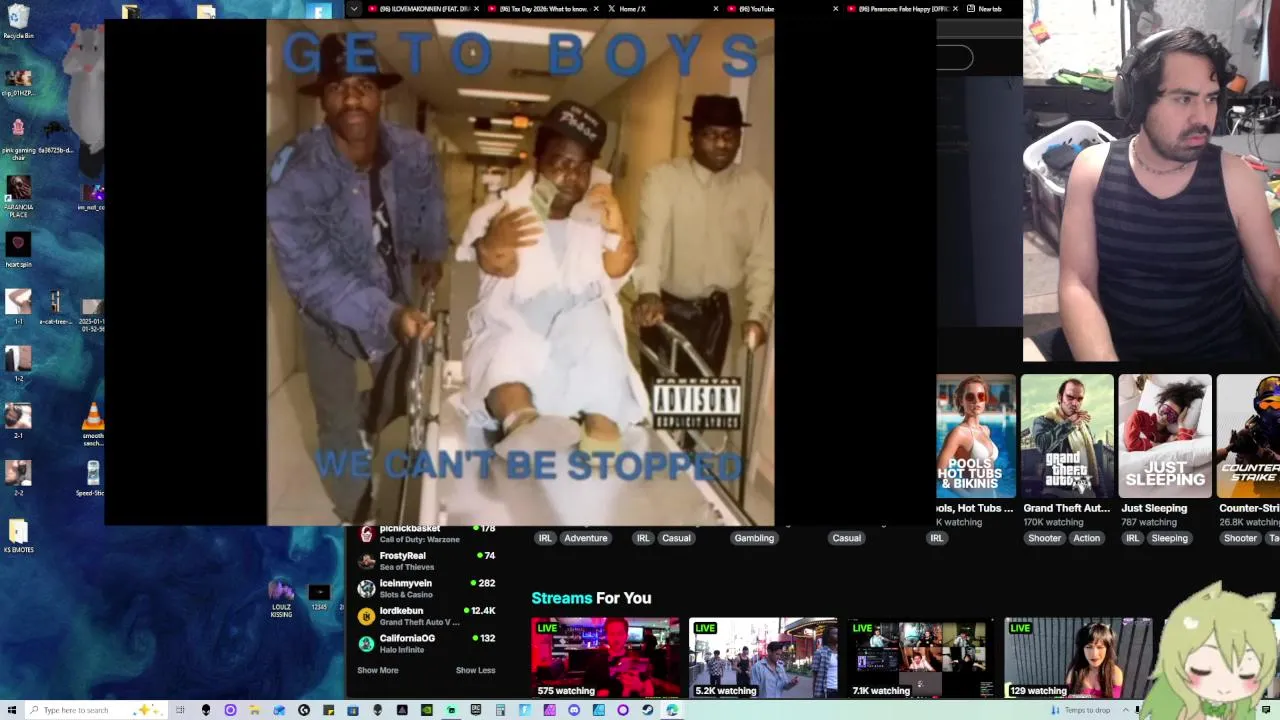Close the Home / X tab
This screenshot has height=720, width=1280.
(x=716, y=9)
